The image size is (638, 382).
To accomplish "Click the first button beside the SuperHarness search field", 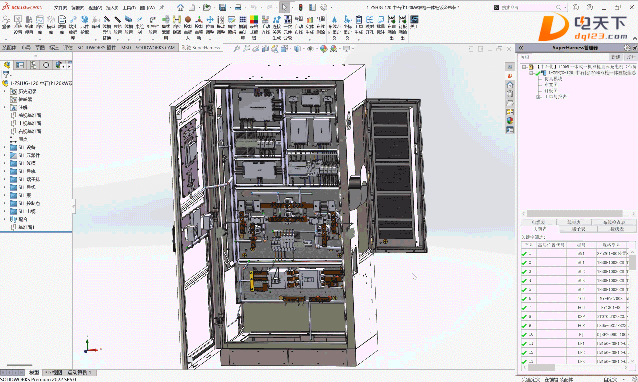I will point(616,57).
